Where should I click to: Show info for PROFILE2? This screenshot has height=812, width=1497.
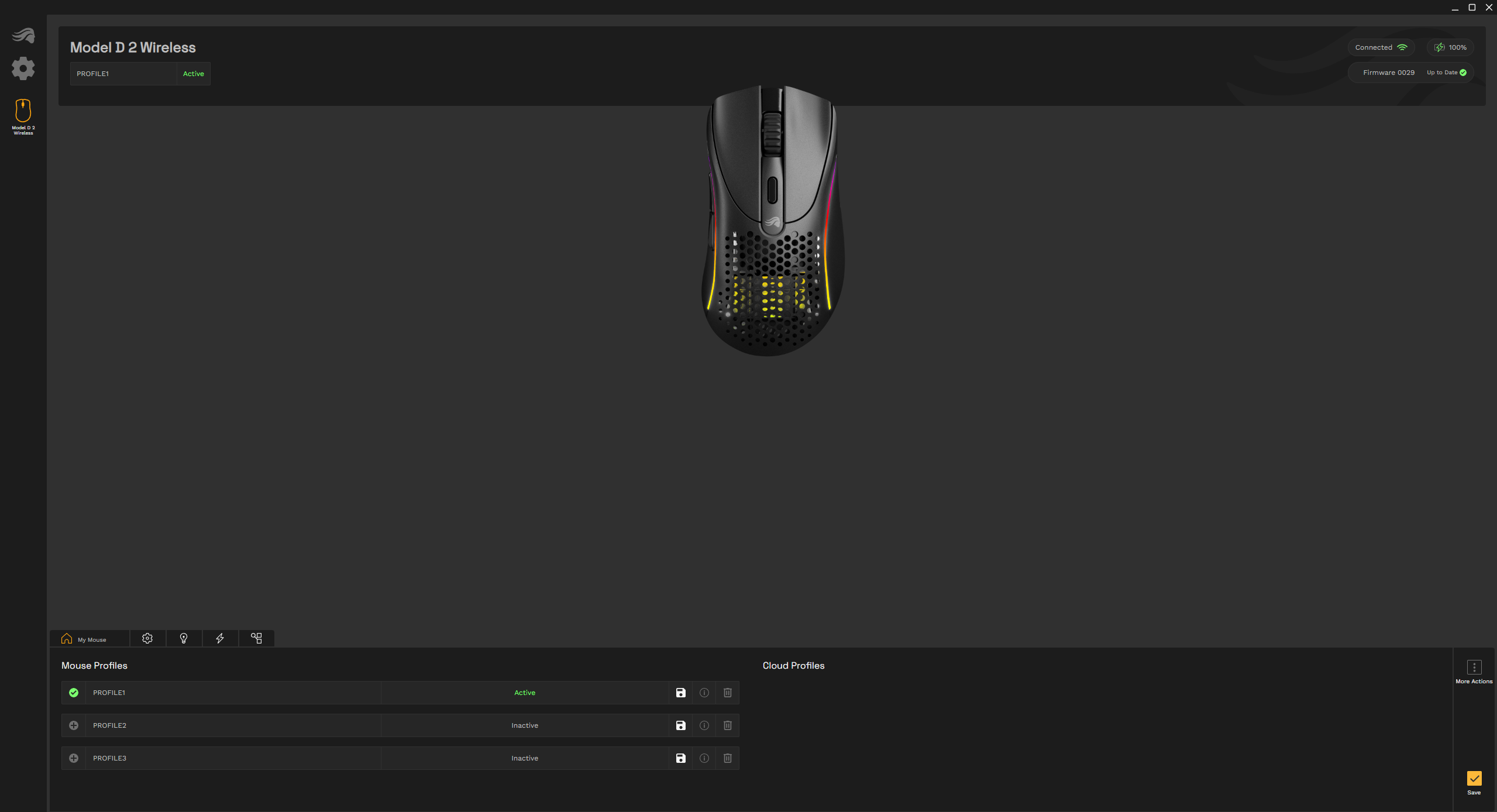[x=704, y=725]
